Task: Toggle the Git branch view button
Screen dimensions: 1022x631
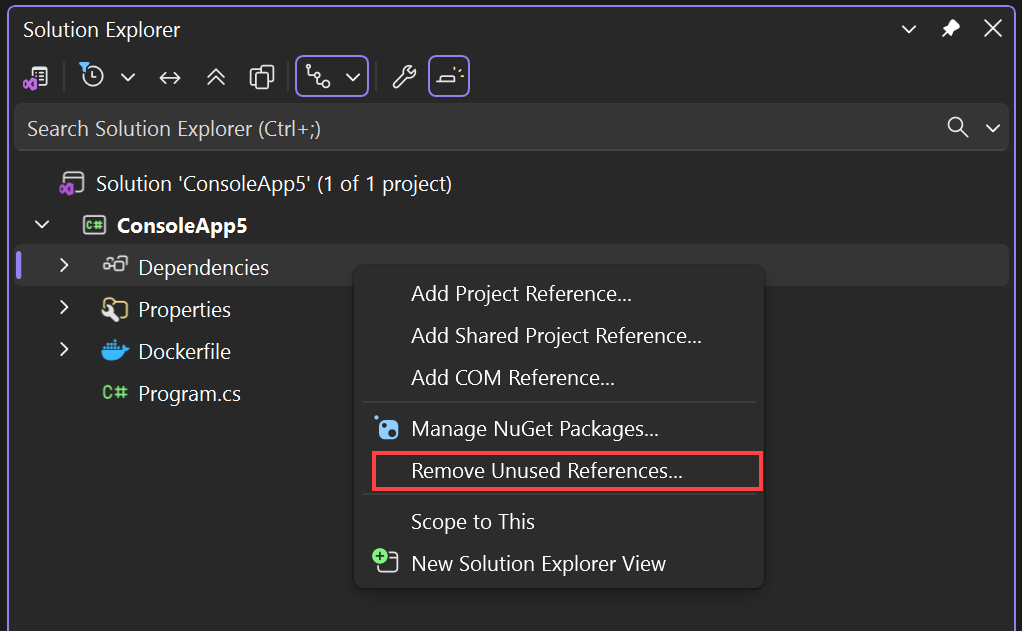Action: [x=318, y=77]
